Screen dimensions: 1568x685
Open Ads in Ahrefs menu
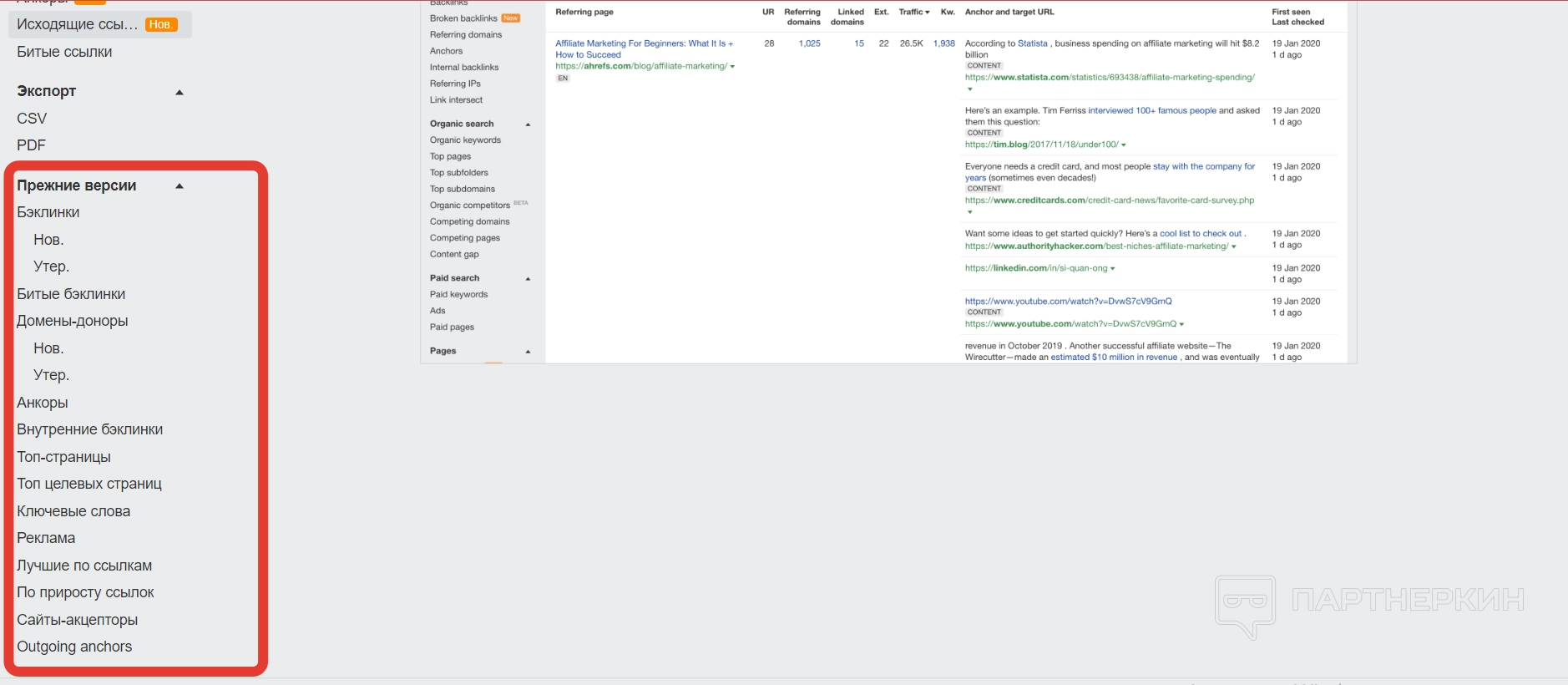tap(438, 311)
